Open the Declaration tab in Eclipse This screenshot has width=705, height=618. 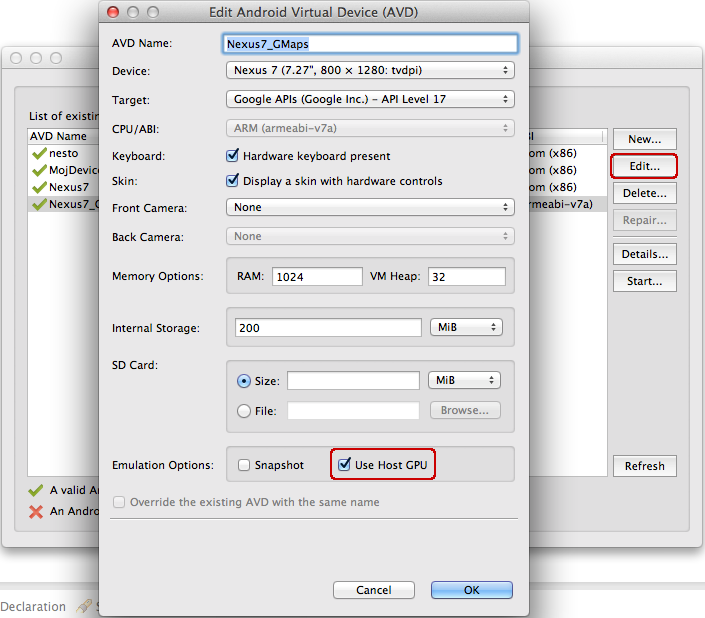[x=33, y=606]
